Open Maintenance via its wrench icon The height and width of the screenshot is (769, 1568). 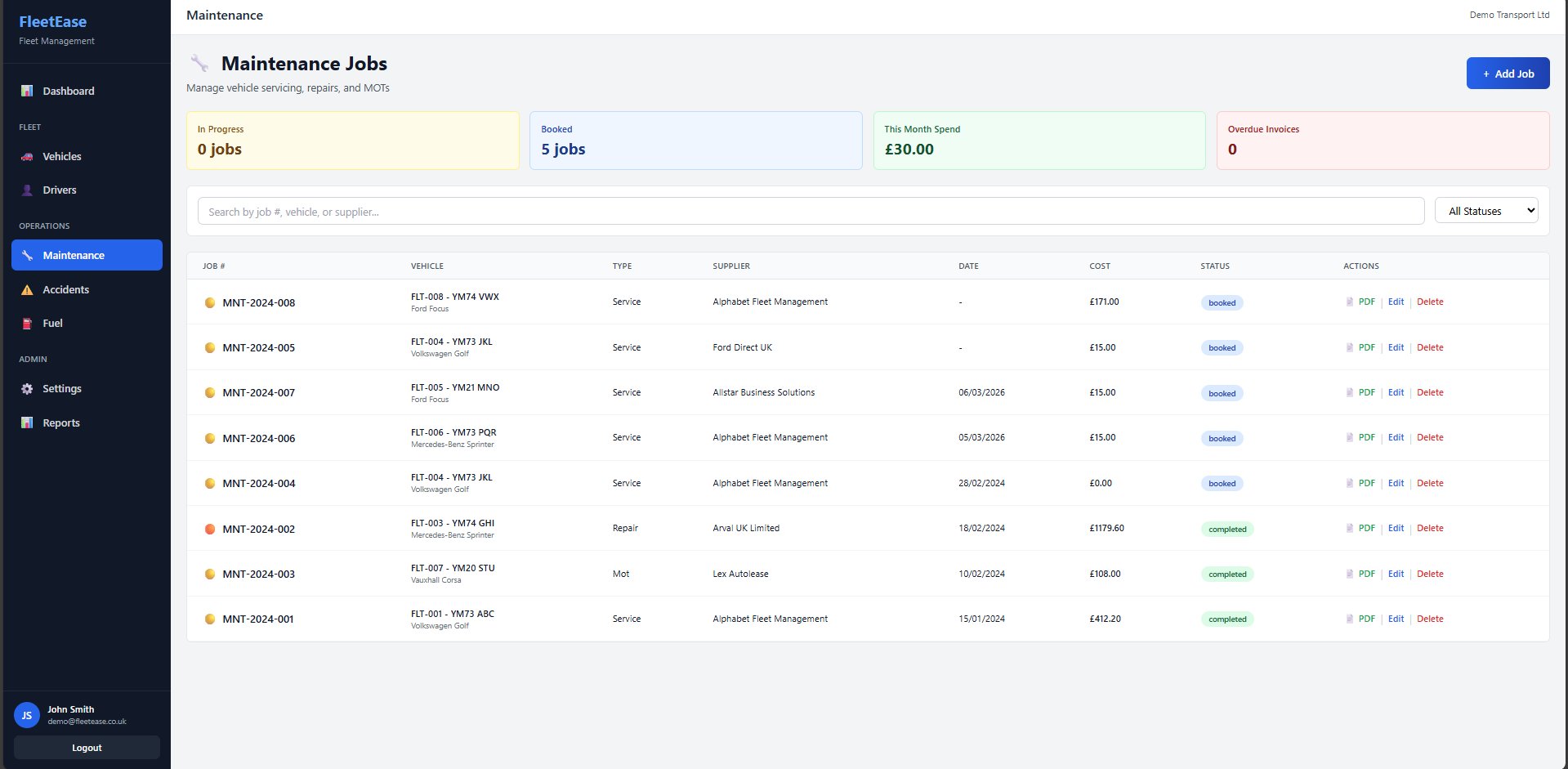click(27, 254)
